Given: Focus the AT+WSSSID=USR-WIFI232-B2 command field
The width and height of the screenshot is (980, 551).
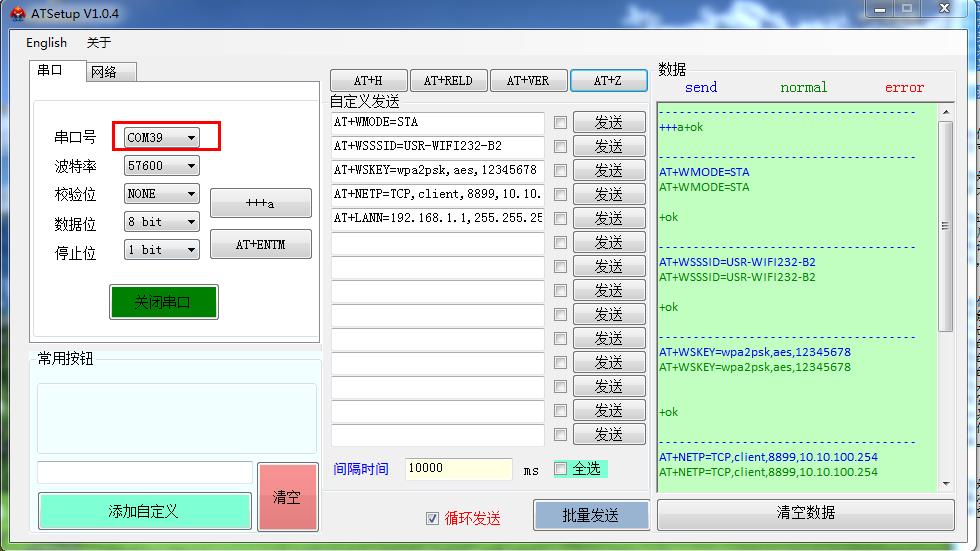Looking at the screenshot, I should 438,146.
